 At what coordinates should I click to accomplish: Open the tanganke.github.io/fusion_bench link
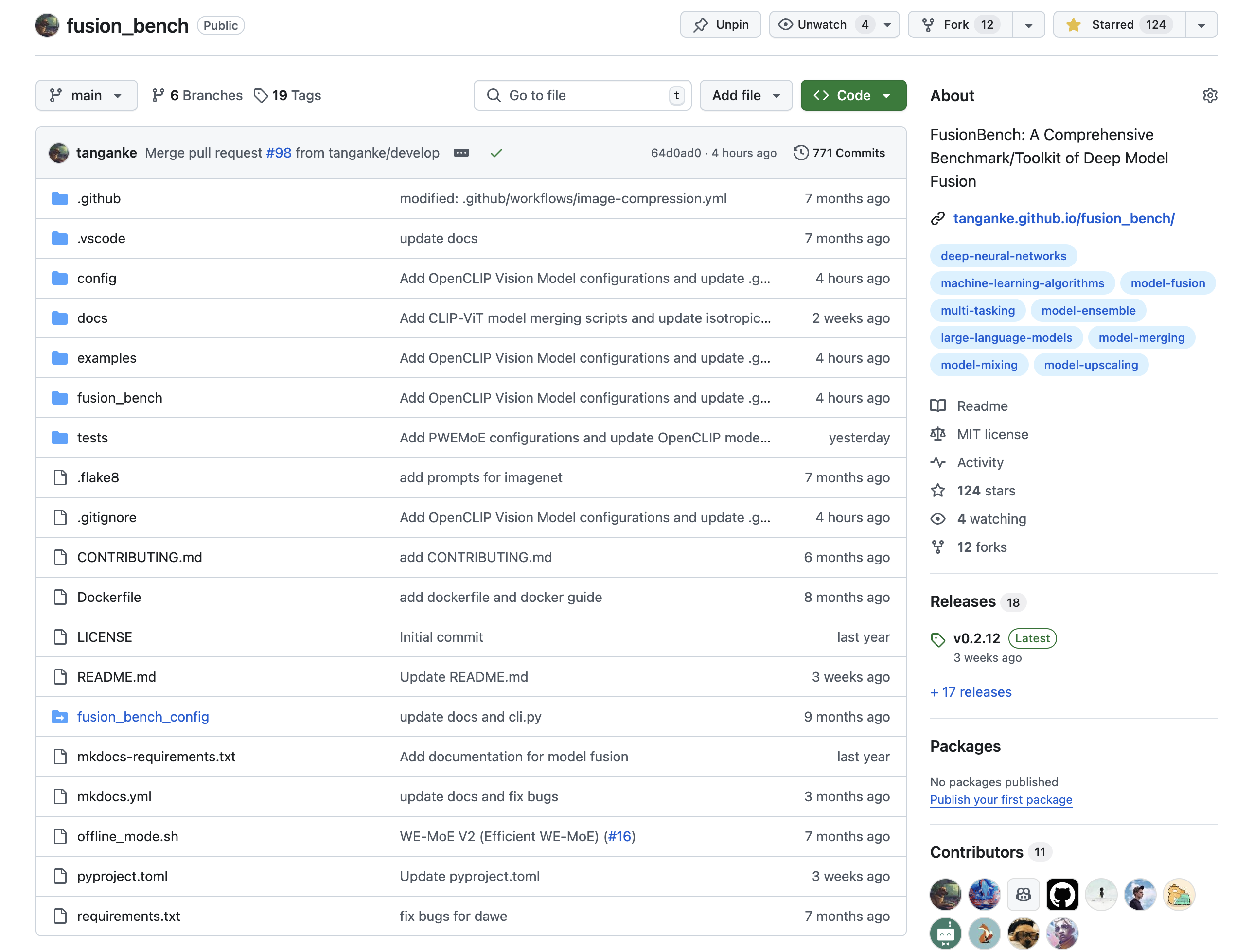(x=1063, y=218)
